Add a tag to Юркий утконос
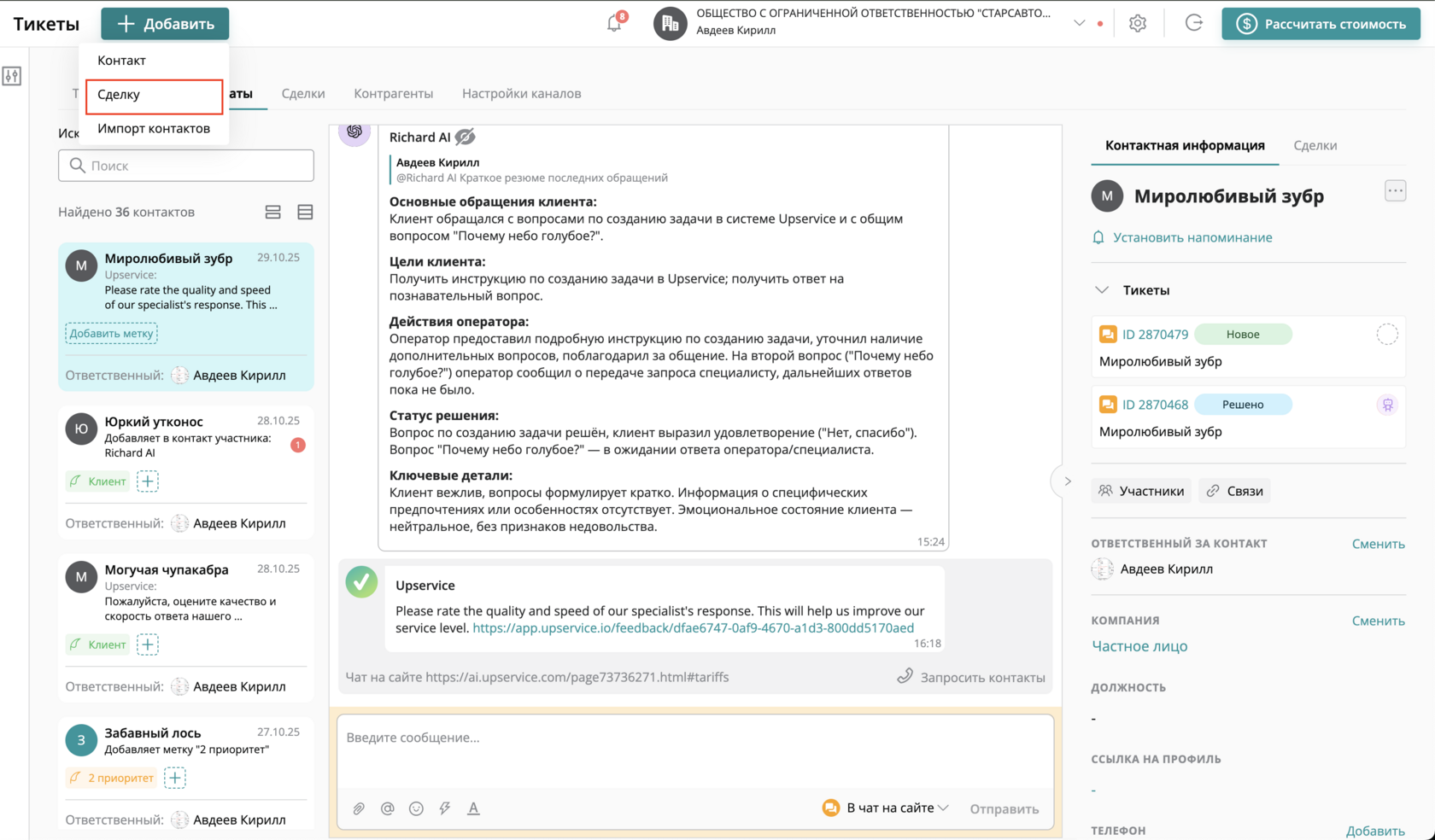The height and width of the screenshot is (840, 1435). click(148, 481)
